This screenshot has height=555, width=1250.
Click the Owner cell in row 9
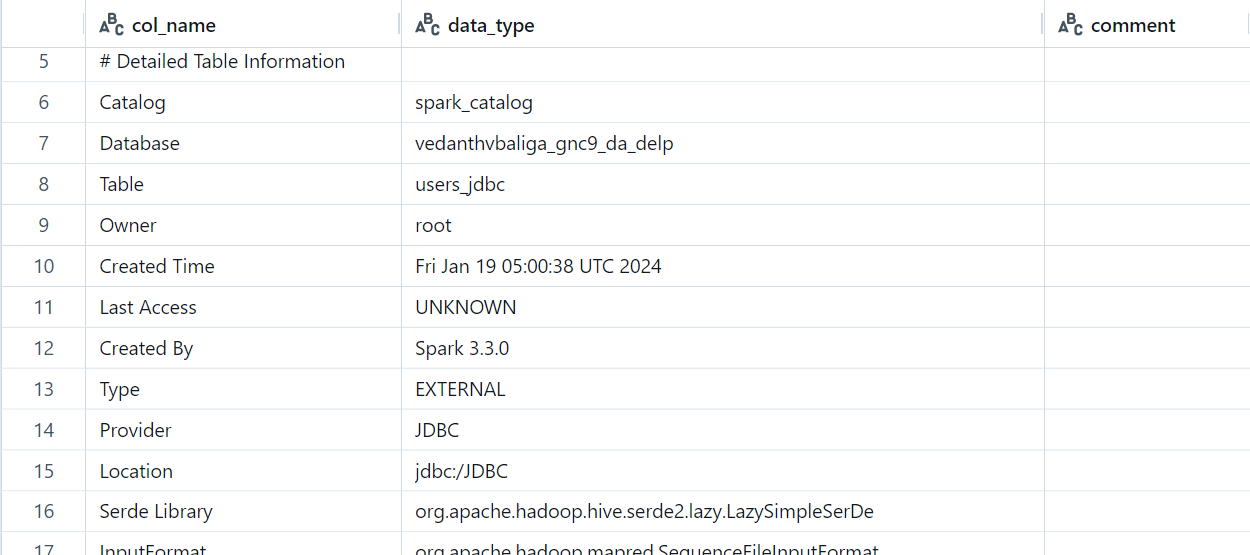tap(244, 225)
